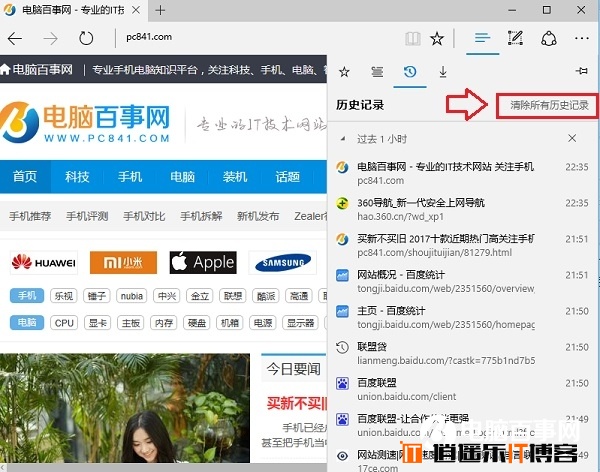Open the 电脑 navigation item
This screenshot has width=600, height=472.
[x=182, y=176]
